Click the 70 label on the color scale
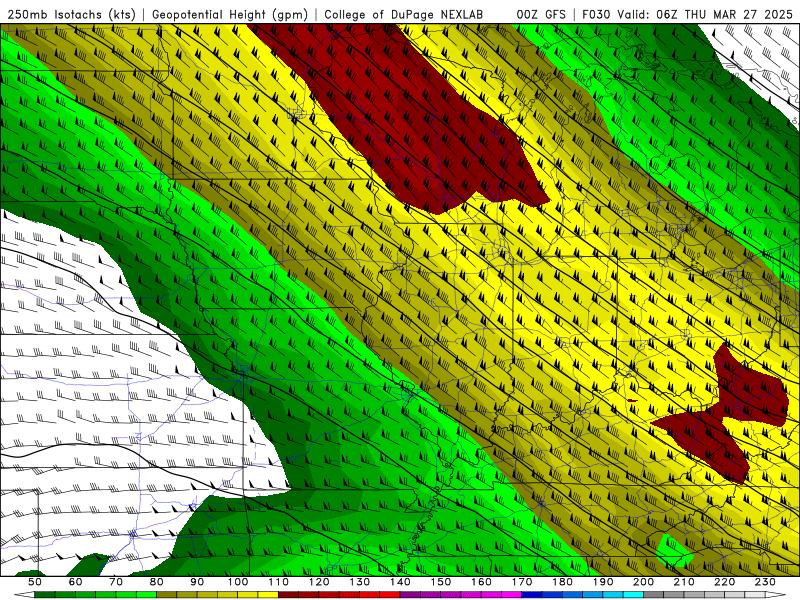Image resolution: width=800 pixels, height=600 pixels. point(116,582)
